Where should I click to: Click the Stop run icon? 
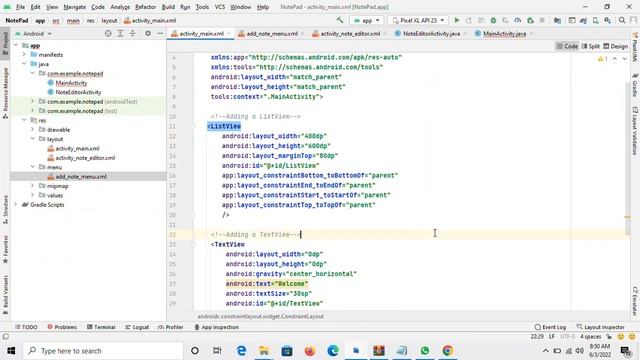(542, 20)
